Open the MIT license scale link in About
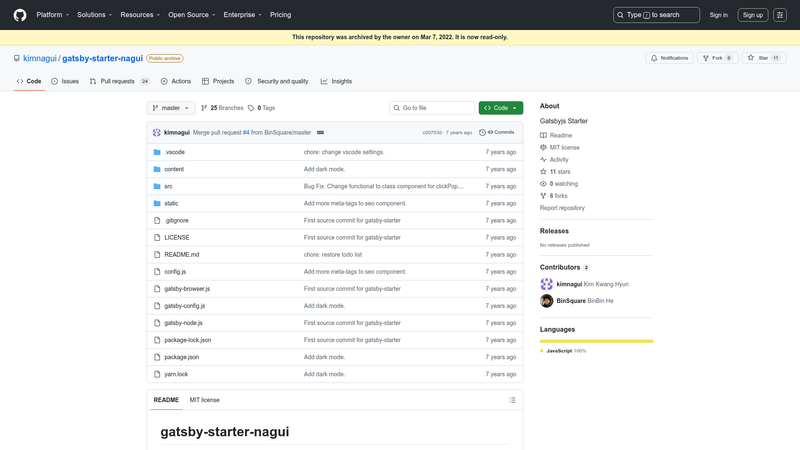800x450 pixels. 560,147
